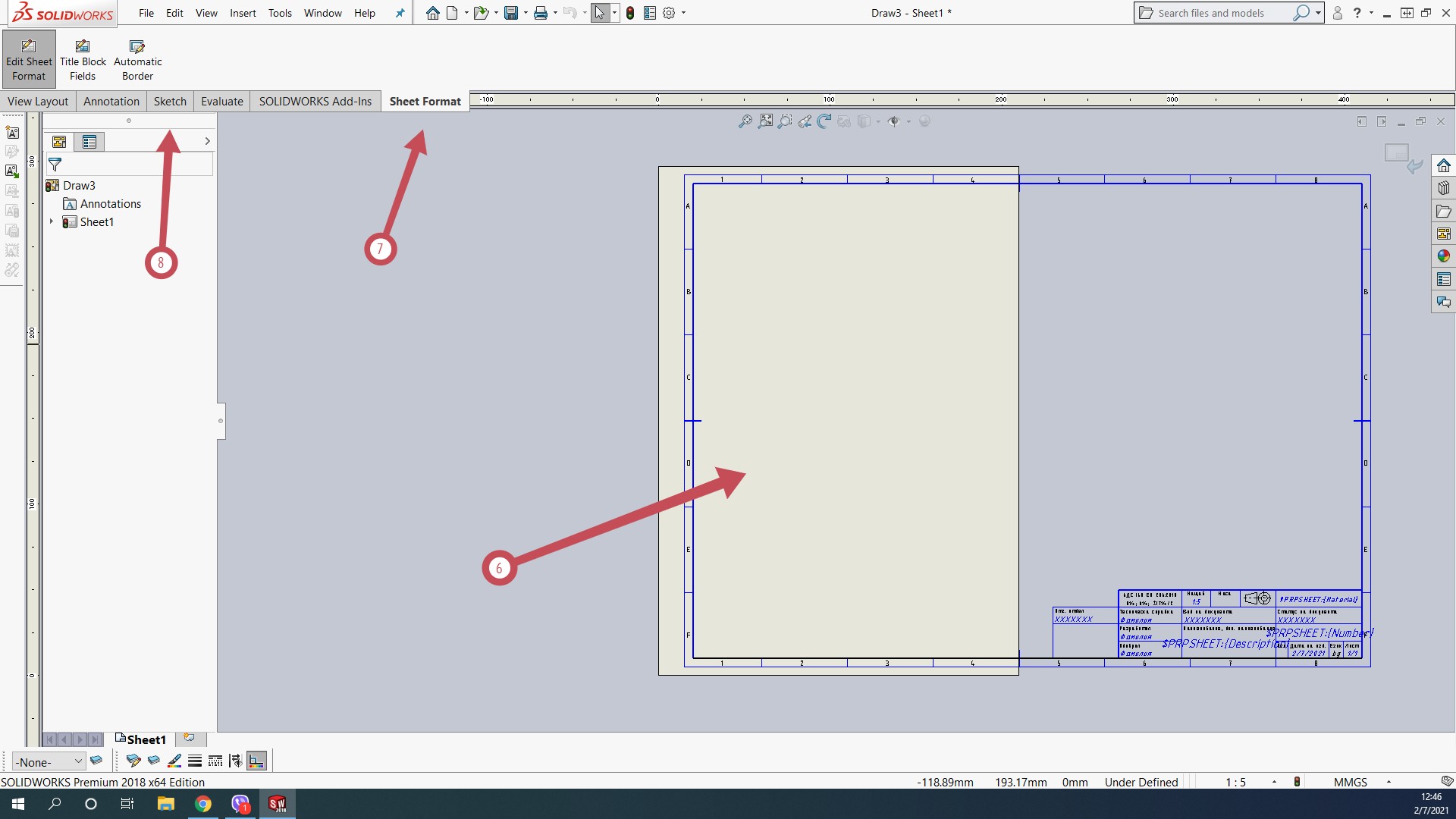Open the File menu

pos(146,13)
